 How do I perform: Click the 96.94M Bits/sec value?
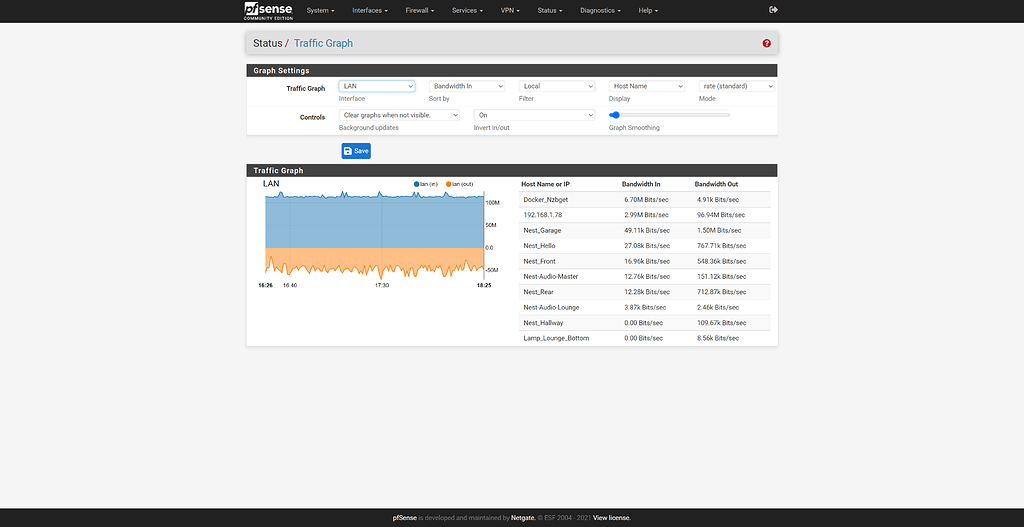pyautogui.click(x=721, y=215)
